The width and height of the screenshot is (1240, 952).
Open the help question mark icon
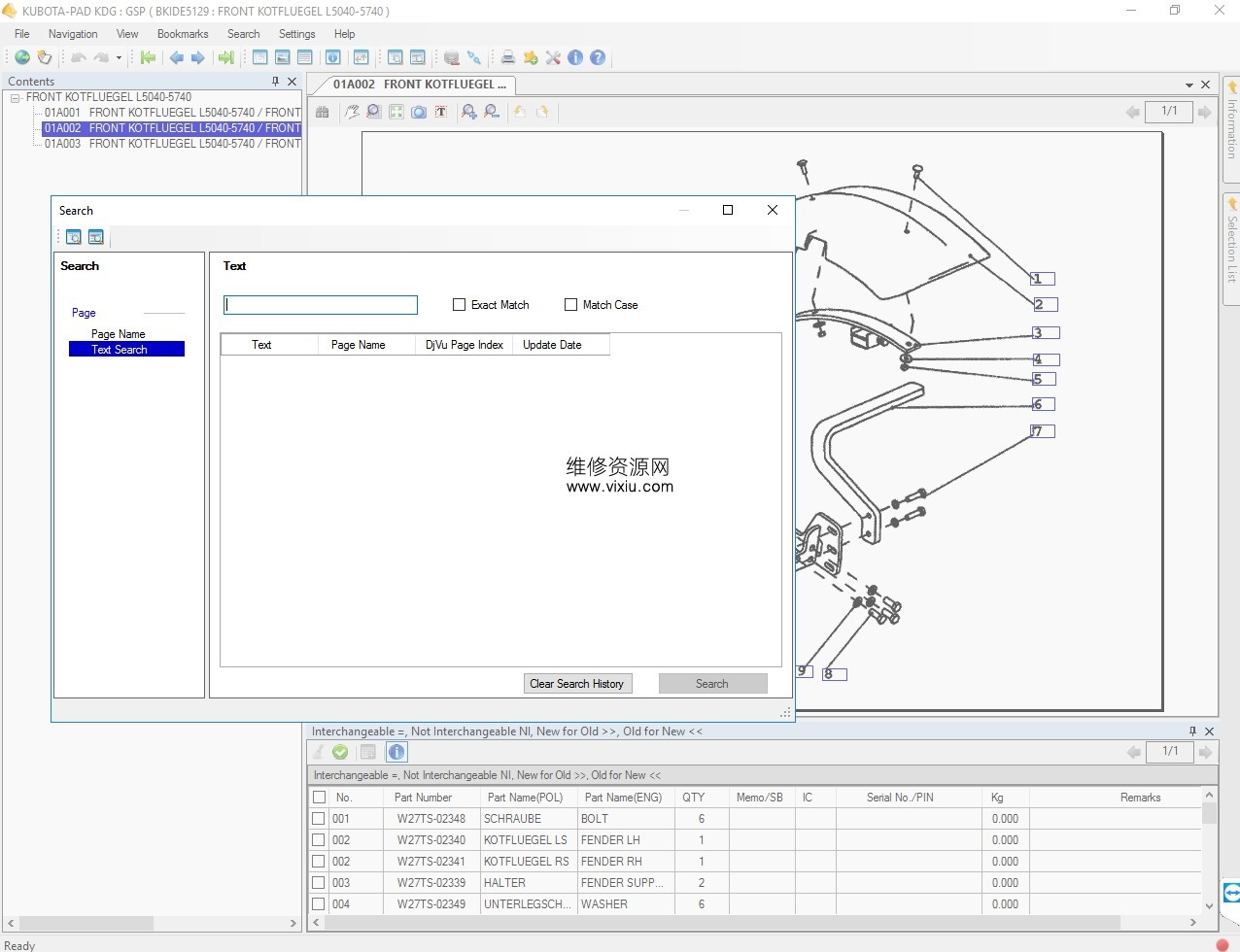[598, 58]
